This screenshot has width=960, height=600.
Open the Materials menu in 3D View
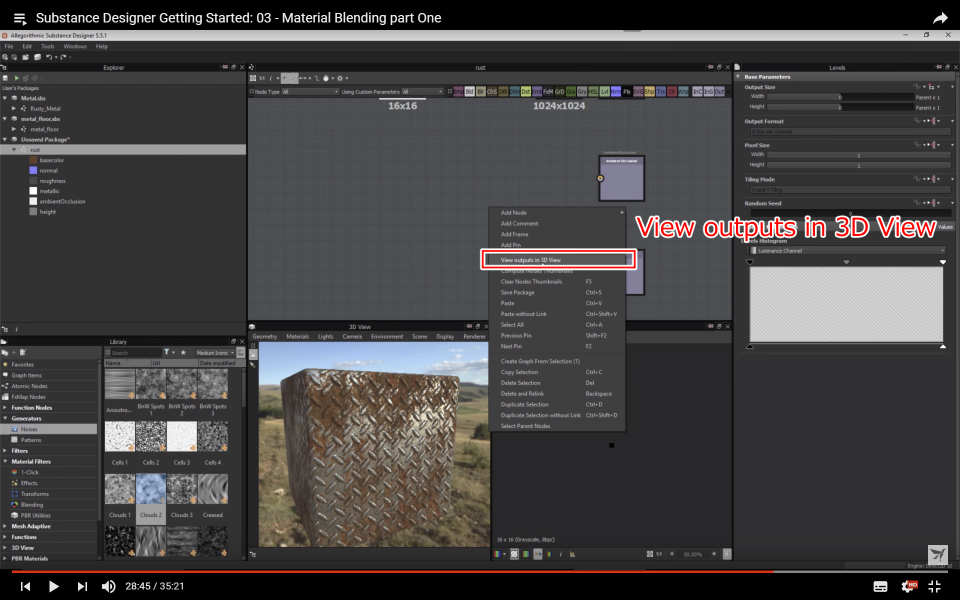pyautogui.click(x=297, y=337)
